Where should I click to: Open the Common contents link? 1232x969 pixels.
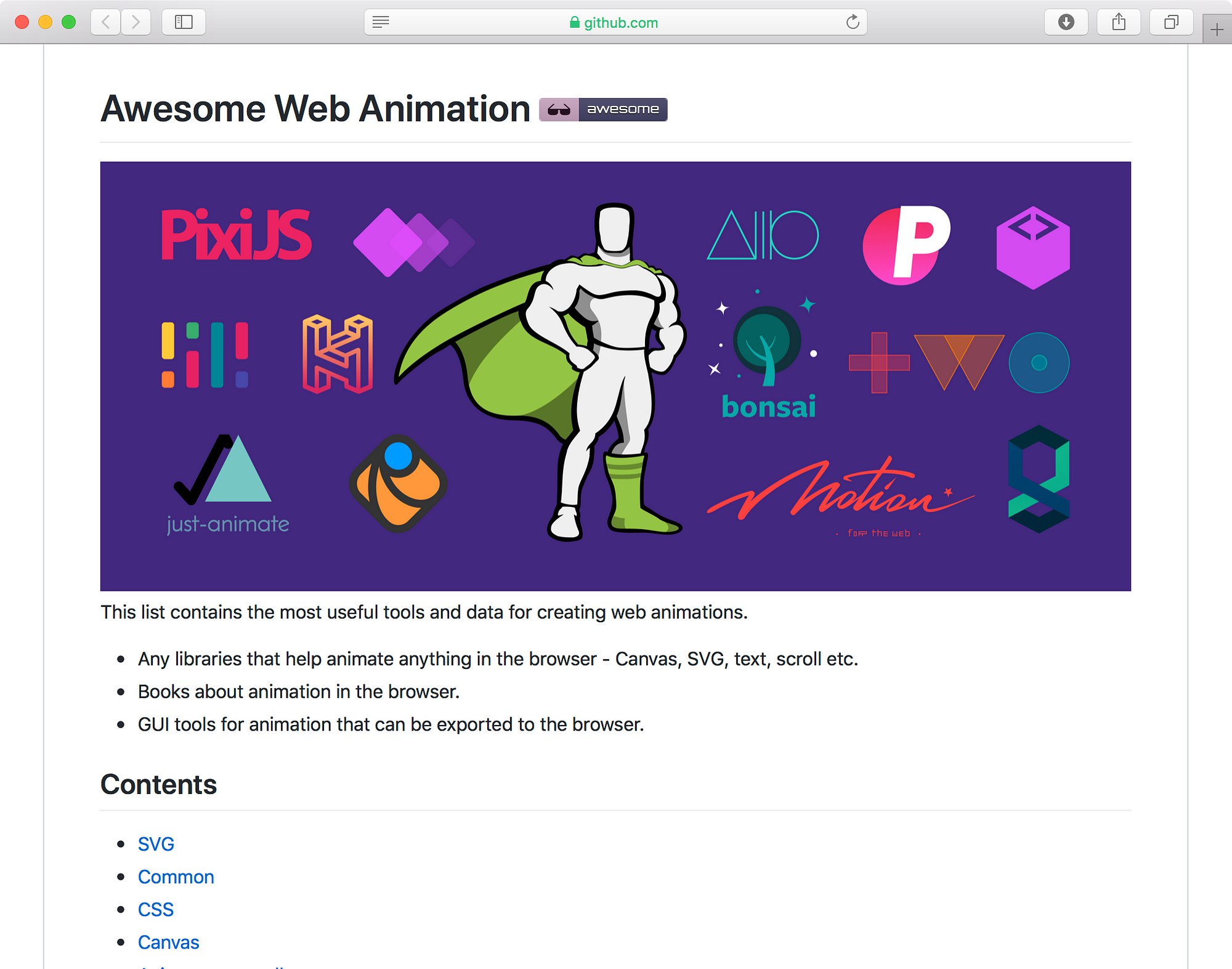176,877
